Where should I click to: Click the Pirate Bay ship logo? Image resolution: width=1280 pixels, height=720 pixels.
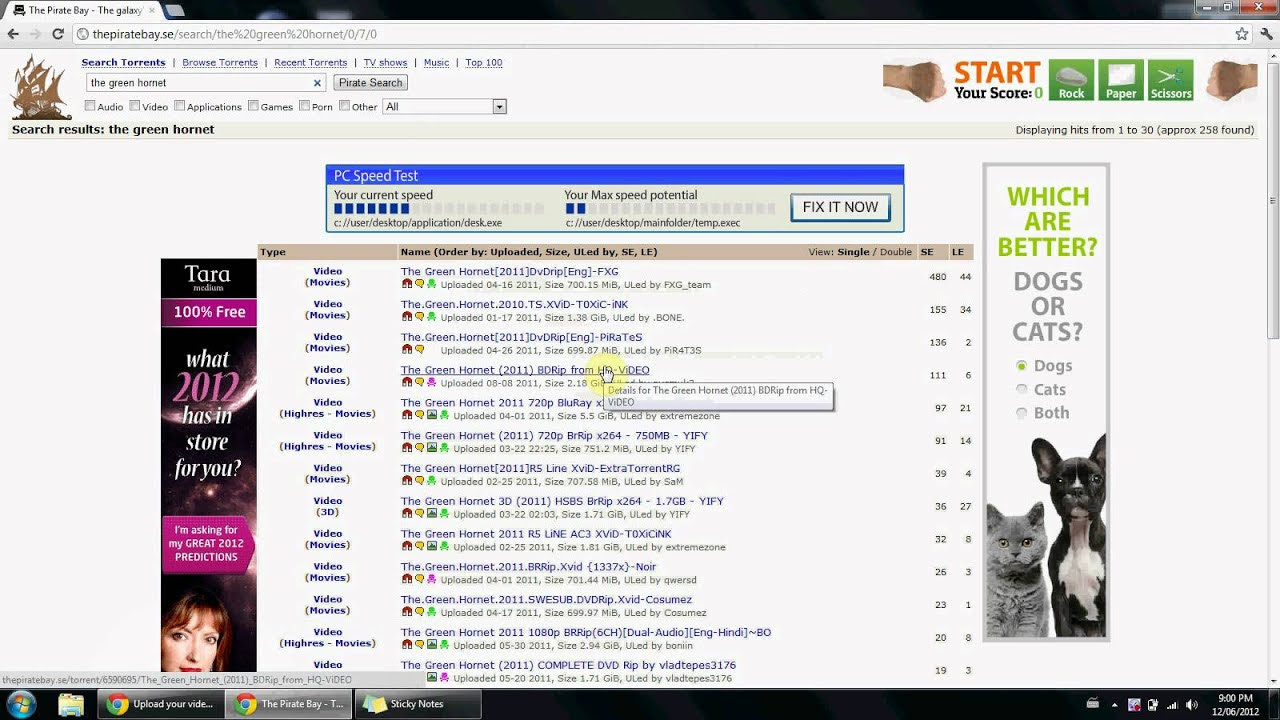click(x=41, y=87)
